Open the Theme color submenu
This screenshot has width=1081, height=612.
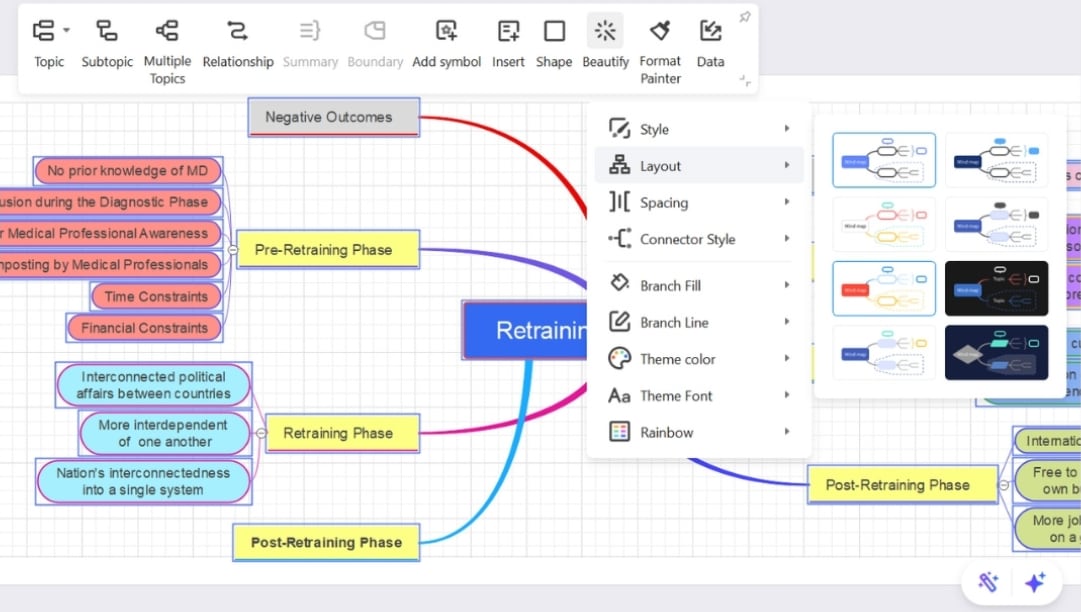pos(699,358)
